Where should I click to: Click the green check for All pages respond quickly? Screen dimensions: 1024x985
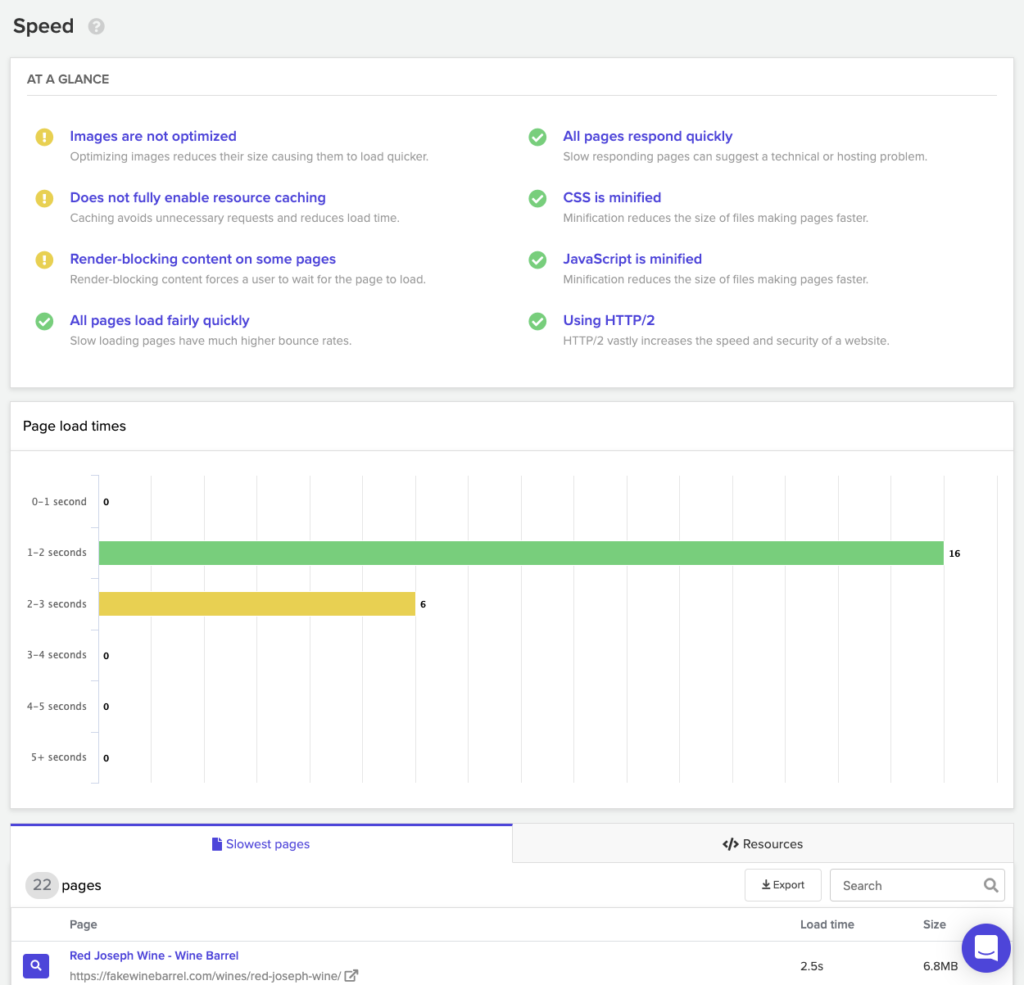pos(537,137)
